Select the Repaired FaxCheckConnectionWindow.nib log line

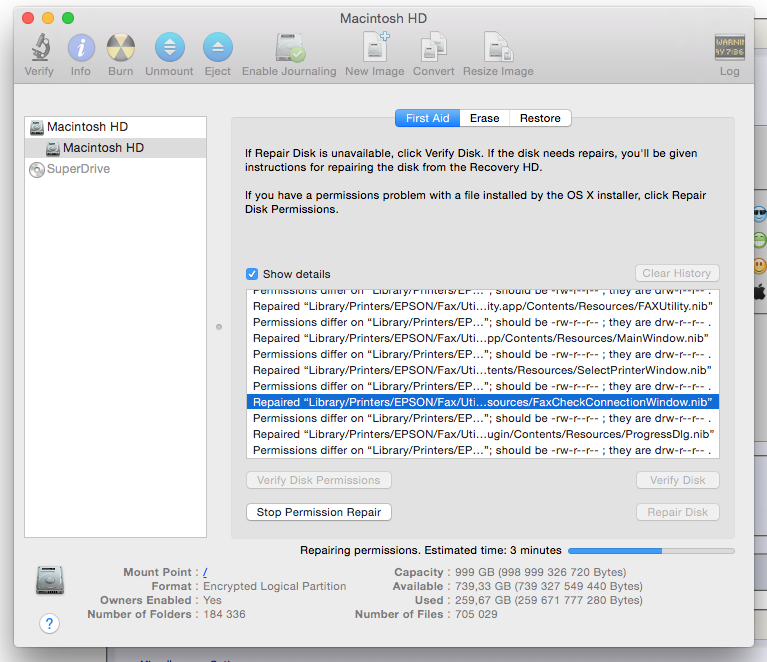pos(483,402)
